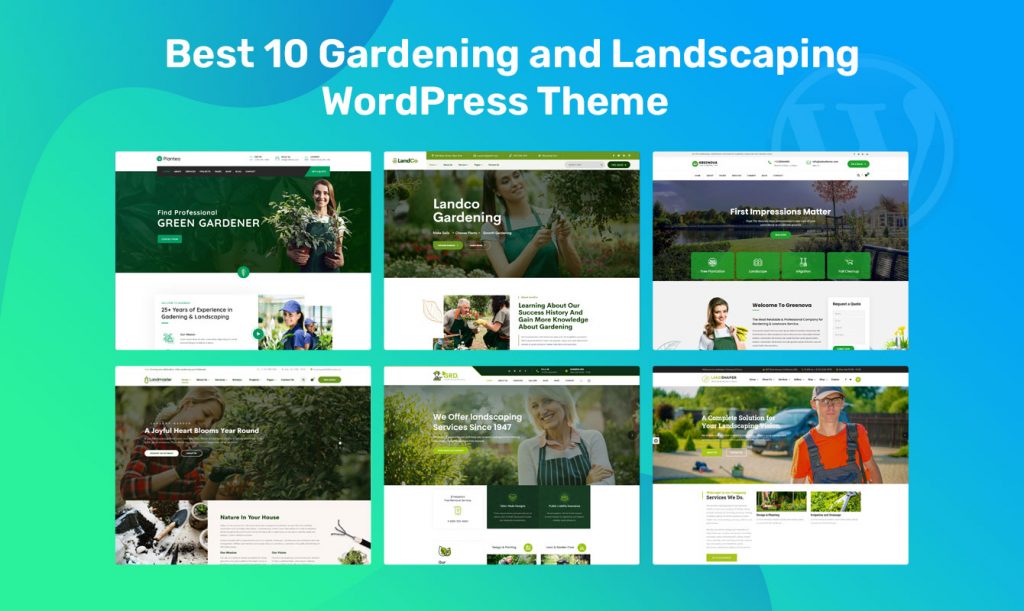This screenshot has width=1024, height=611.
Task: Click the Landshaper logo
Action: [719, 379]
